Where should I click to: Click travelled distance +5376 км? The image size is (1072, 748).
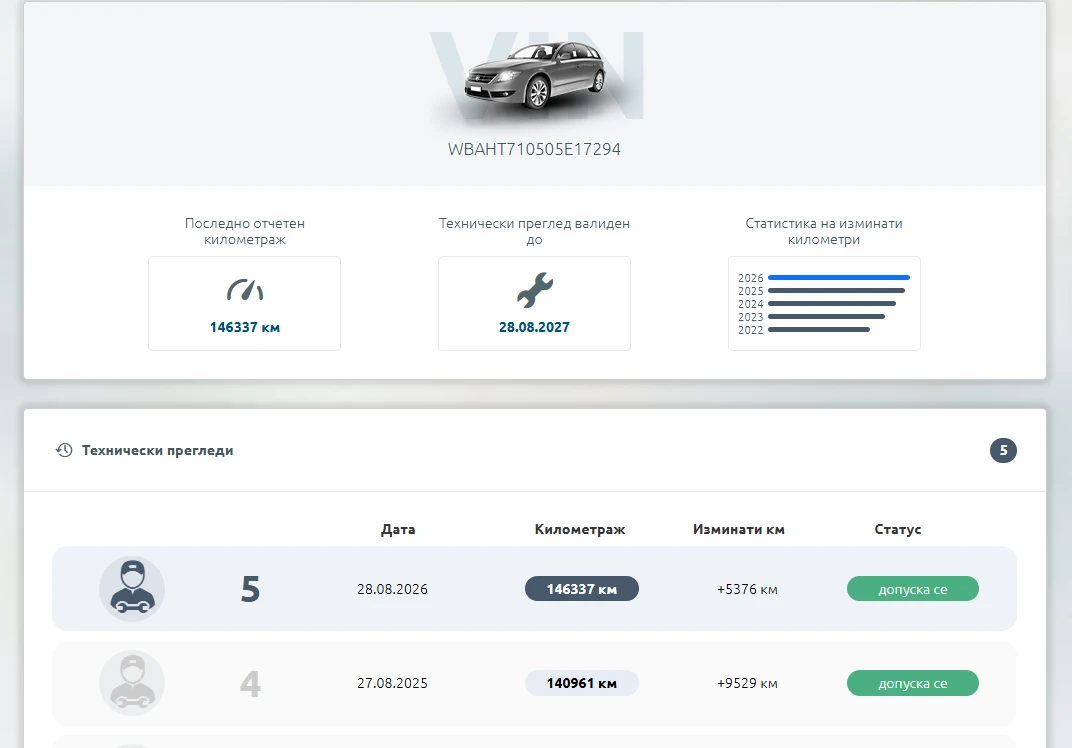click(747, 589)
